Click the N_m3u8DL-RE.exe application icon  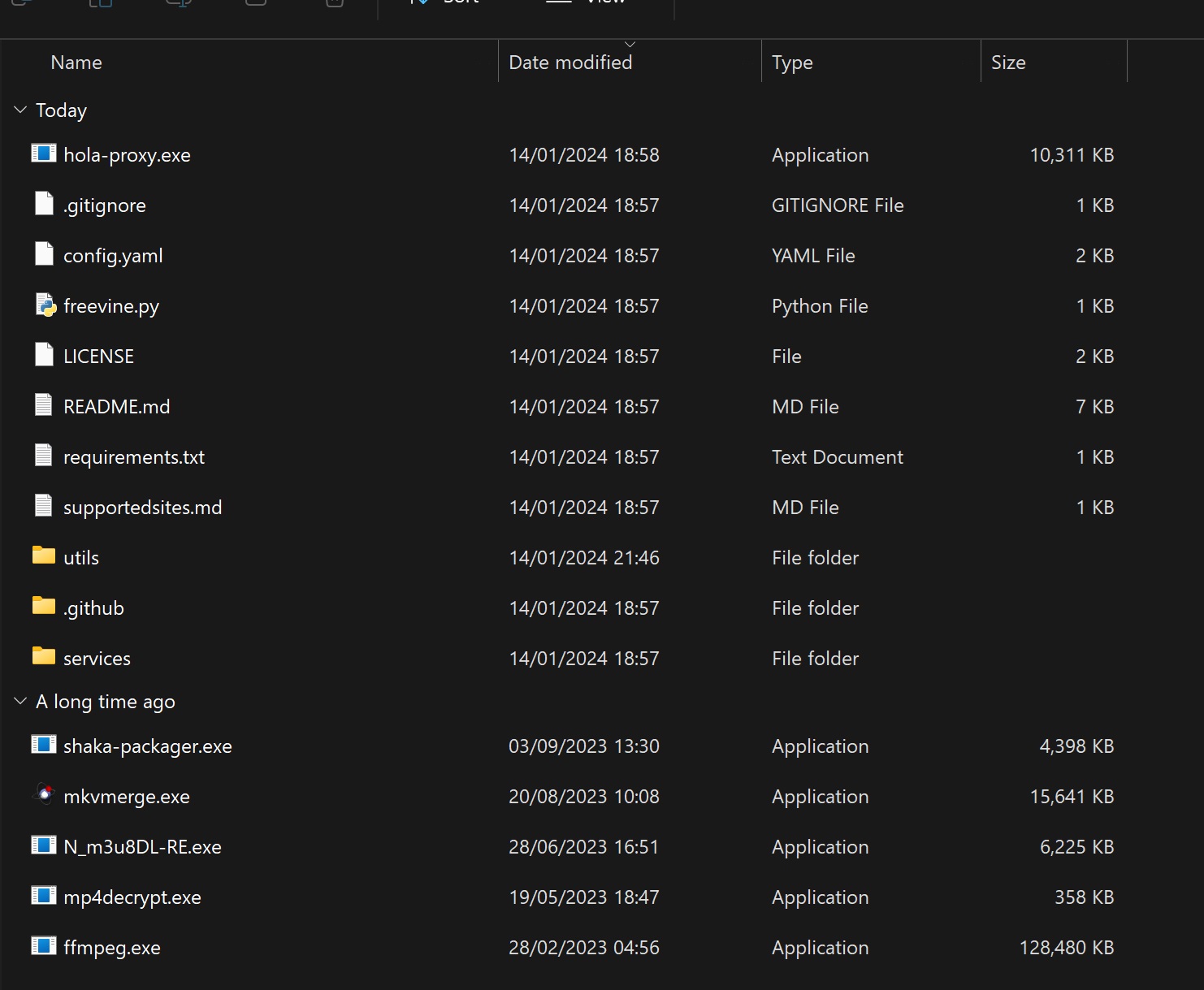[44, 845]
